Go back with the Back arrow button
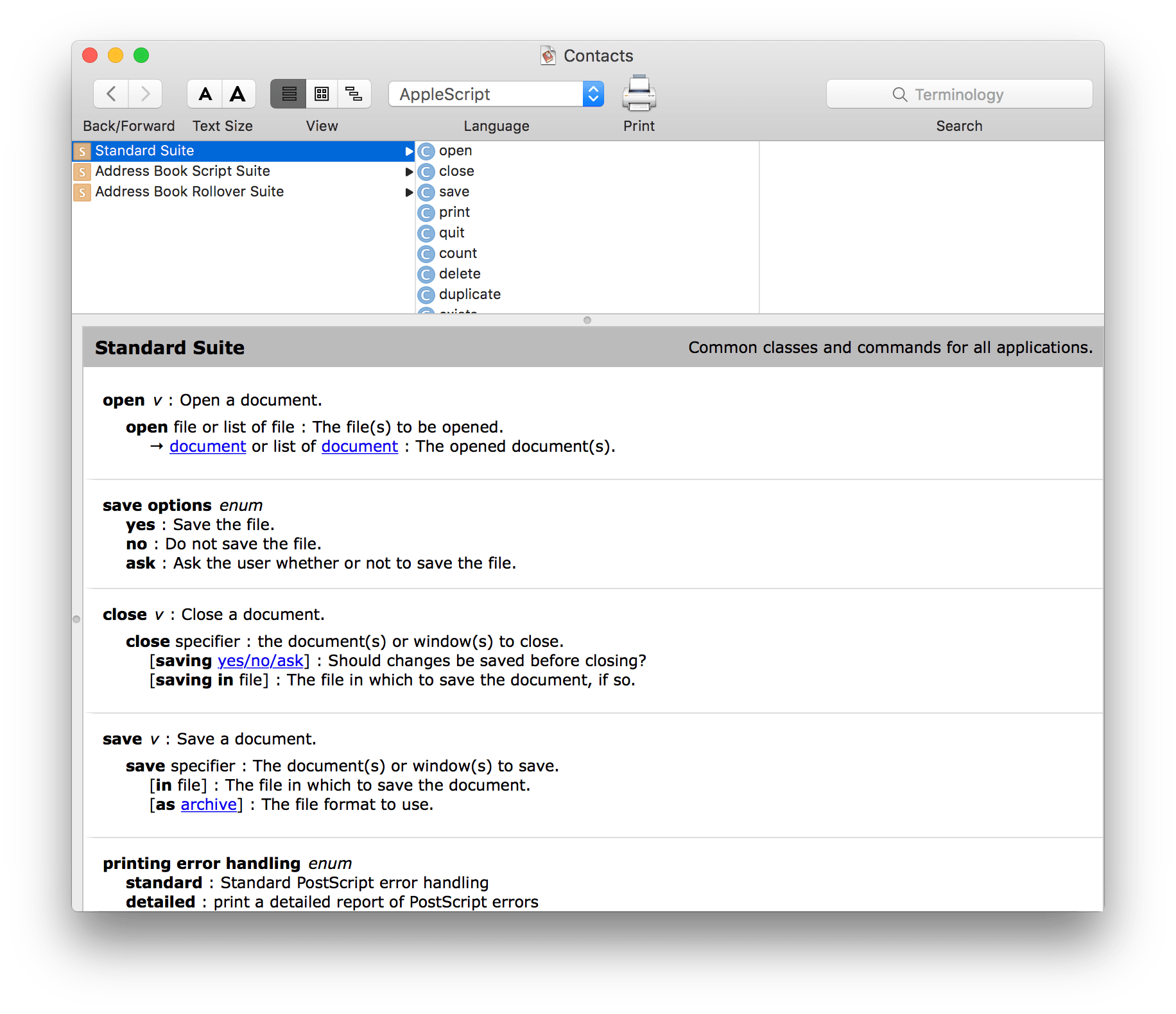The height and width of the screenshot is (1014, 1176). [111, 94]
